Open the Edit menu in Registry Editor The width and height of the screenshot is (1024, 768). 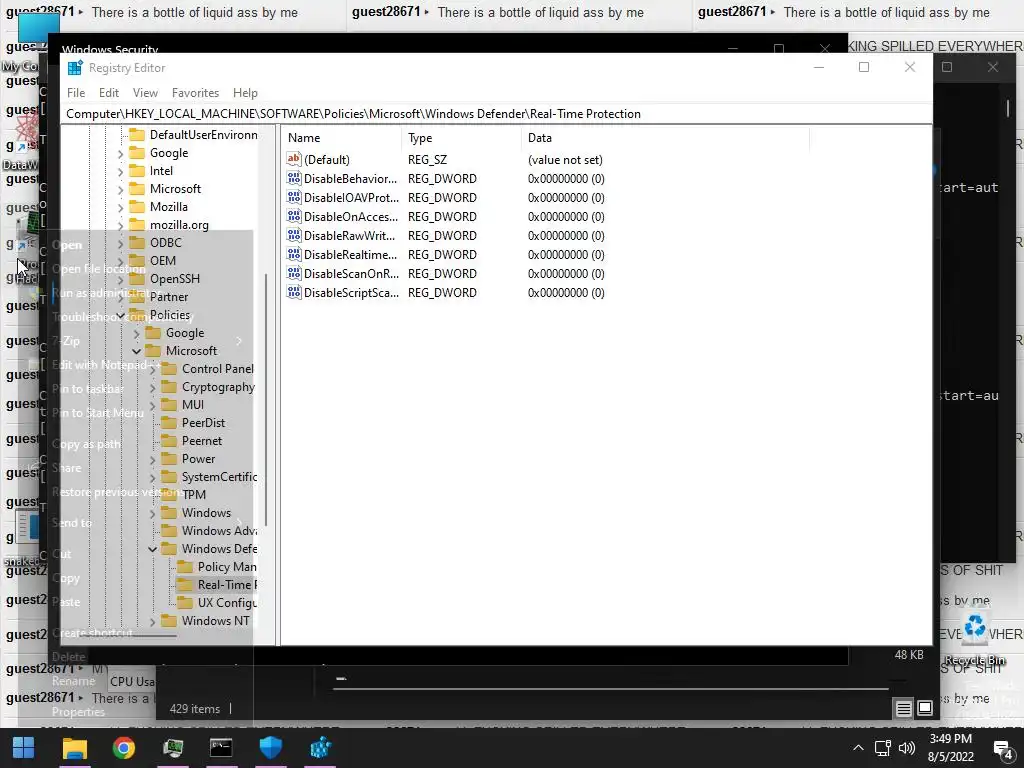[x=108, y=93]
